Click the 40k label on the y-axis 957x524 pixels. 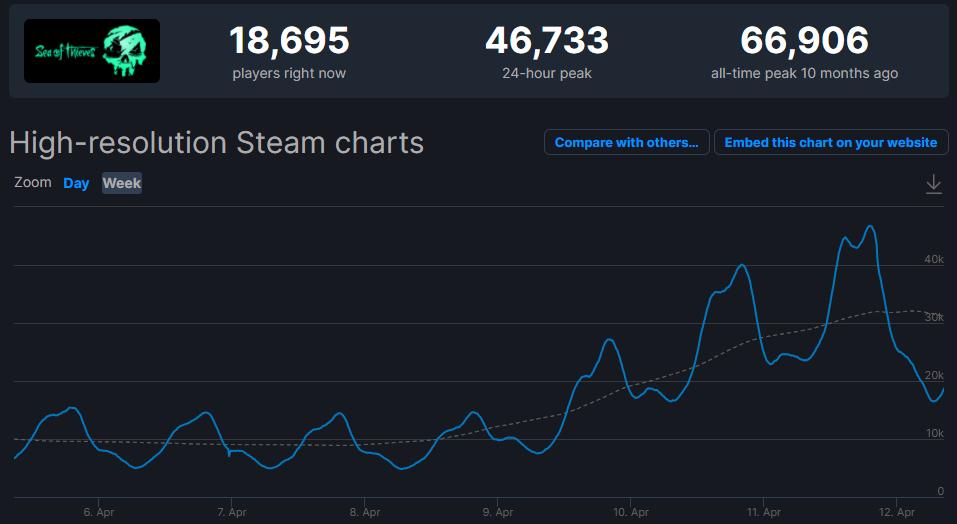[934, 259]
